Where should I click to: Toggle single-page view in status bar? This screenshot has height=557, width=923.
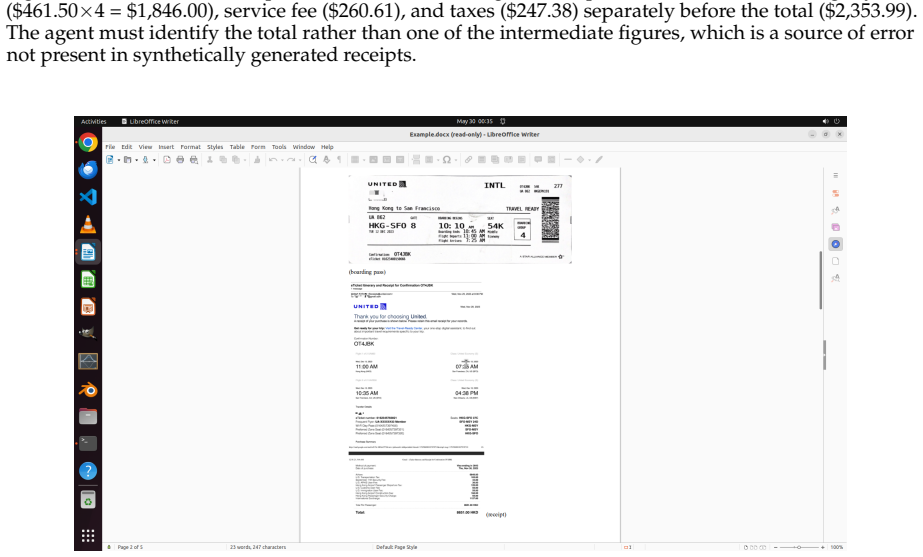(x=746, y=548)
